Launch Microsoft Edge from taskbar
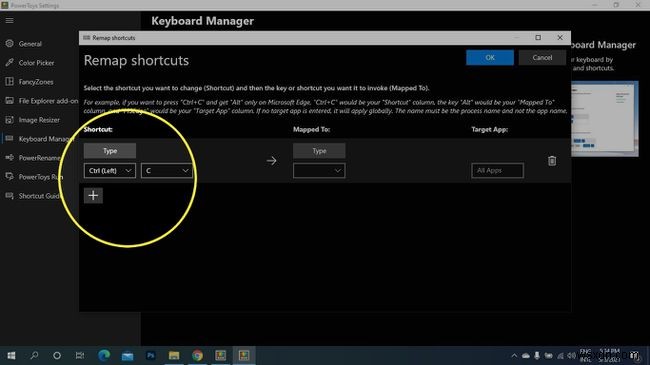Viewport: 650px width, 365px height. 104,355
